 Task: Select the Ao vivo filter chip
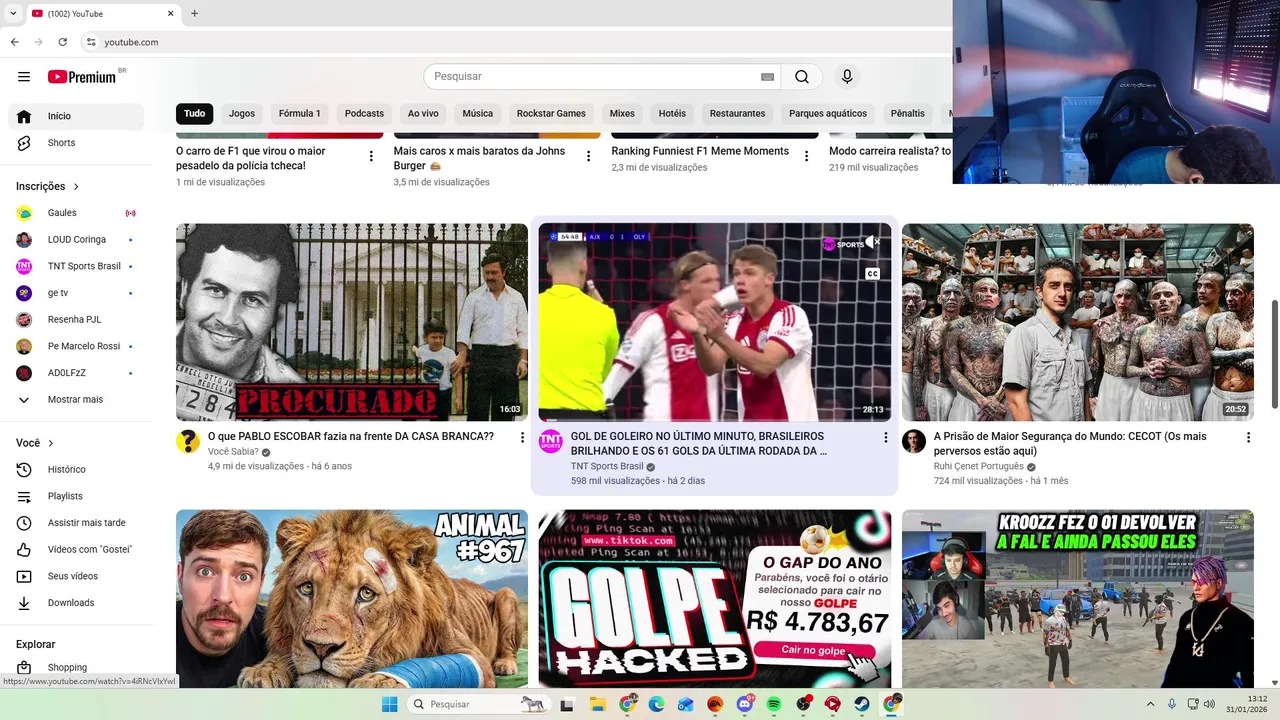[423, 113]
